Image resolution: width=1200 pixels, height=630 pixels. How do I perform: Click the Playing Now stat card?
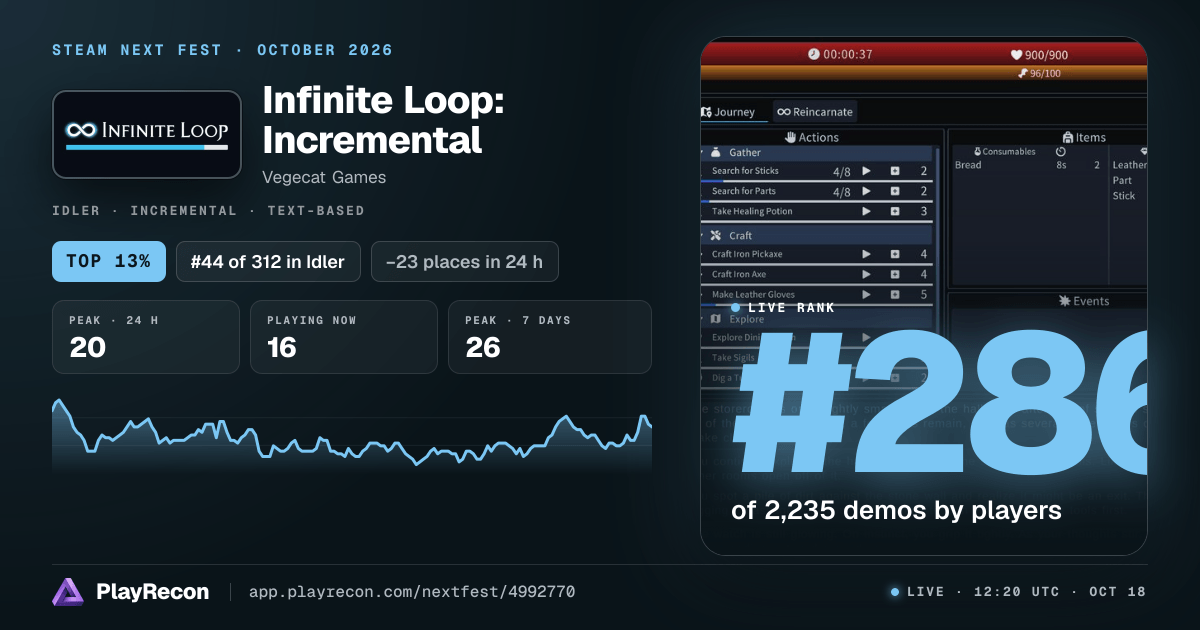coord(344,337)
